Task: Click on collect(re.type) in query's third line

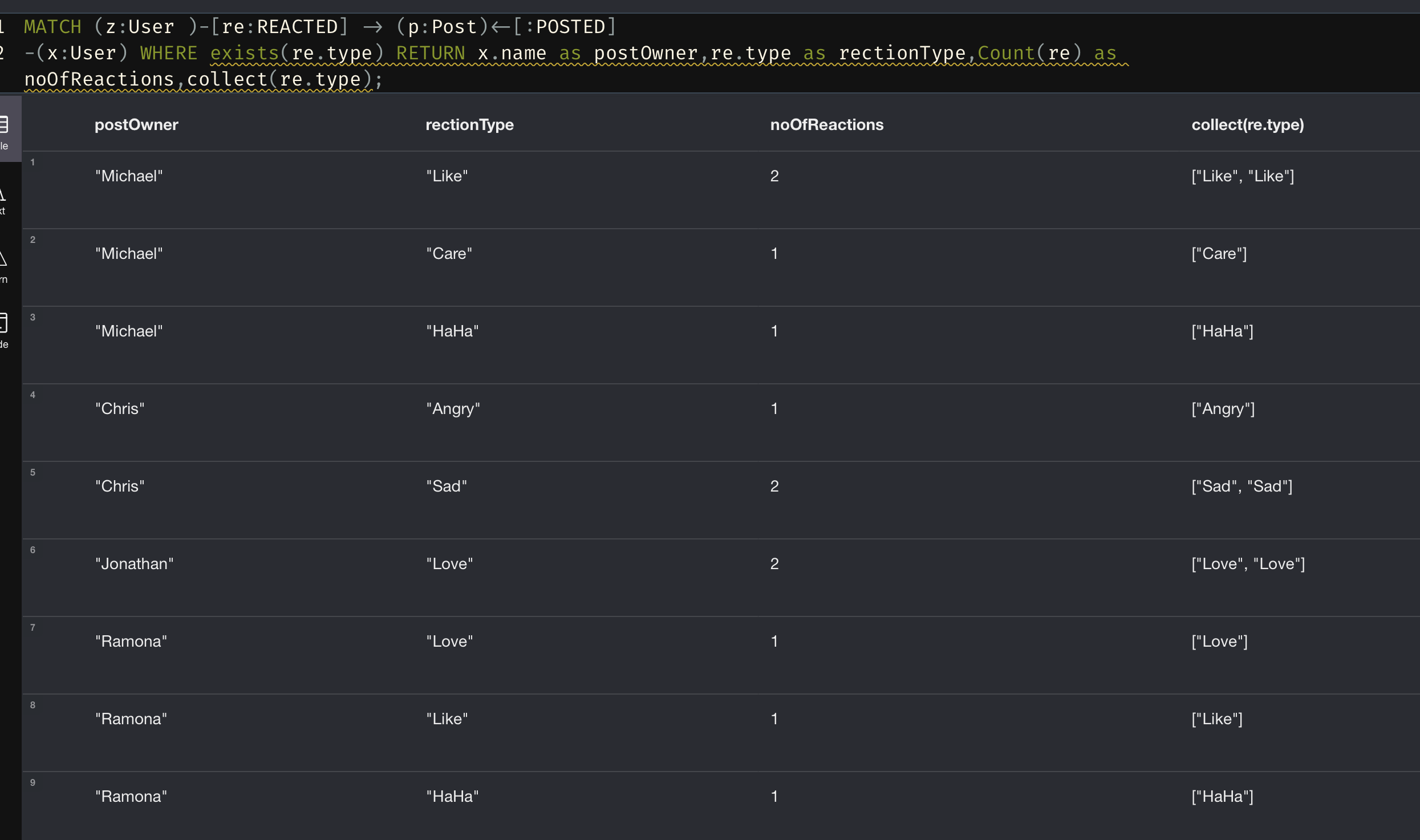Action: click(279, 79)
